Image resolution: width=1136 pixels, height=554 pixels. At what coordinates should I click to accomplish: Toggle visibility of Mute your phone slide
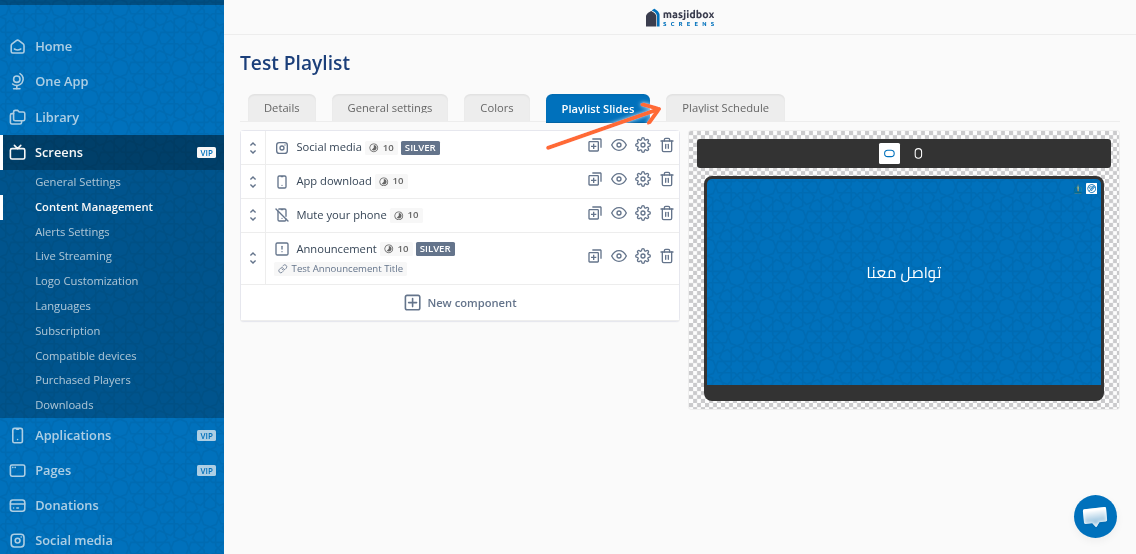point(619,213)
